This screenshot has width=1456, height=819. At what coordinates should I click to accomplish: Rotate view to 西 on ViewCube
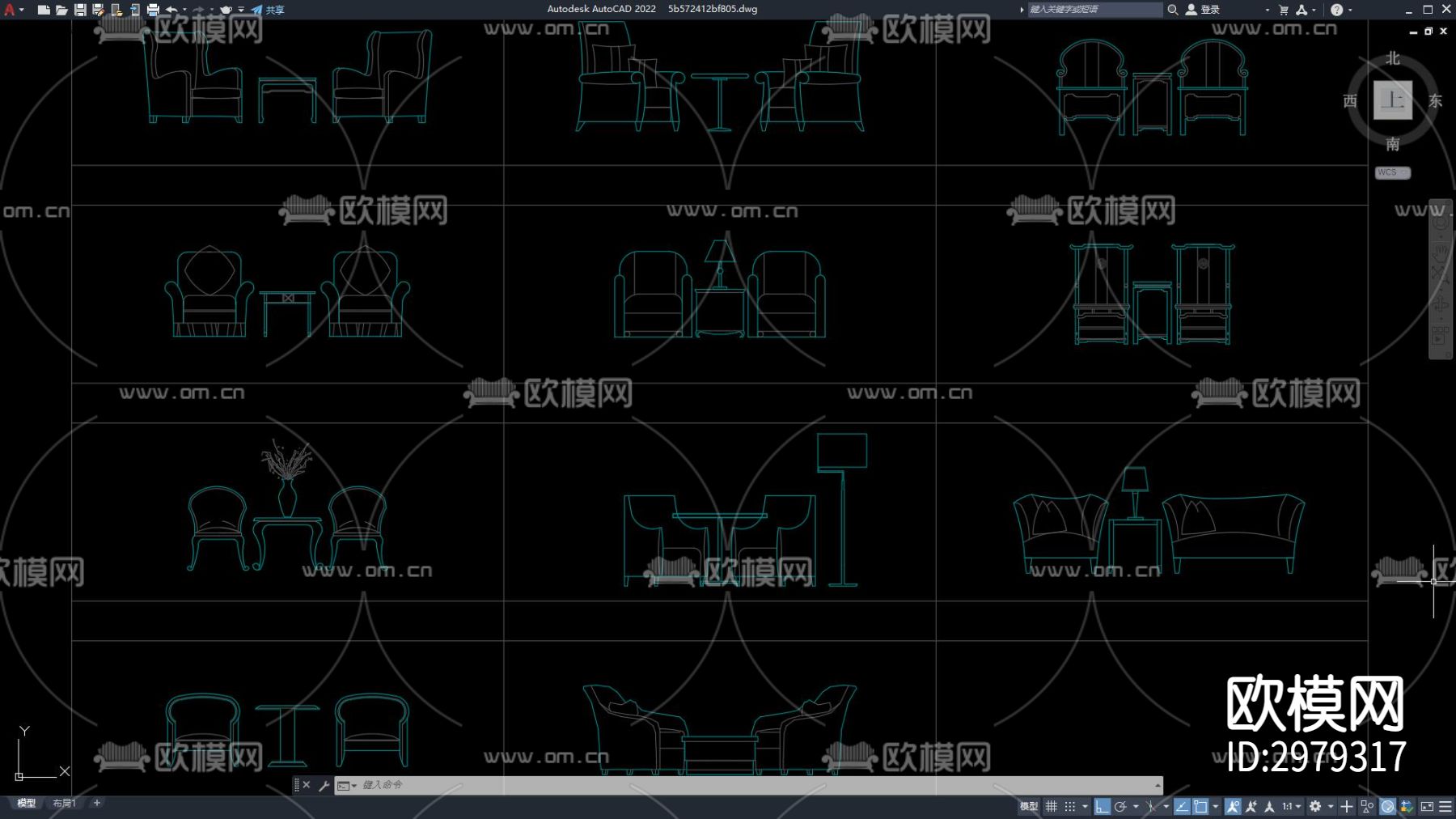click(x=1350, y=101)
